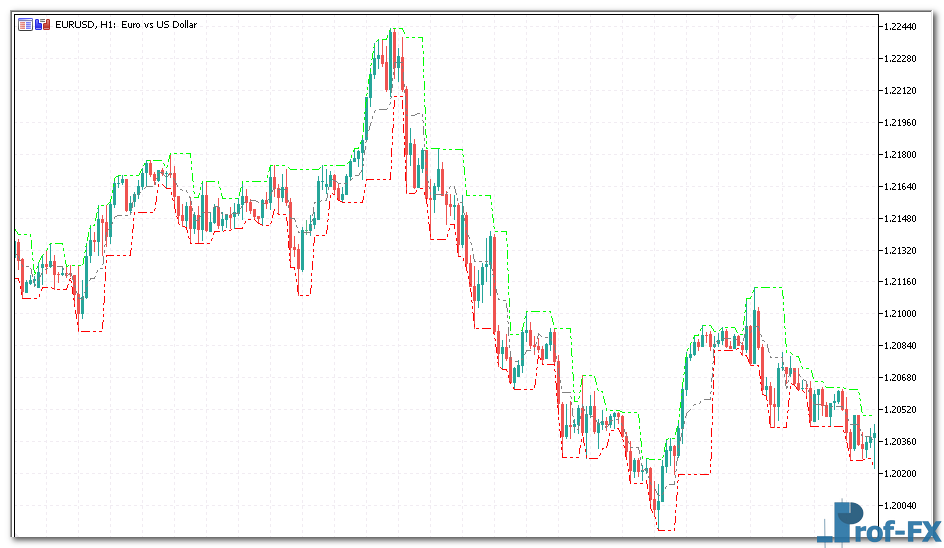Click the 1.21160 price scale label

click(902, 282)
